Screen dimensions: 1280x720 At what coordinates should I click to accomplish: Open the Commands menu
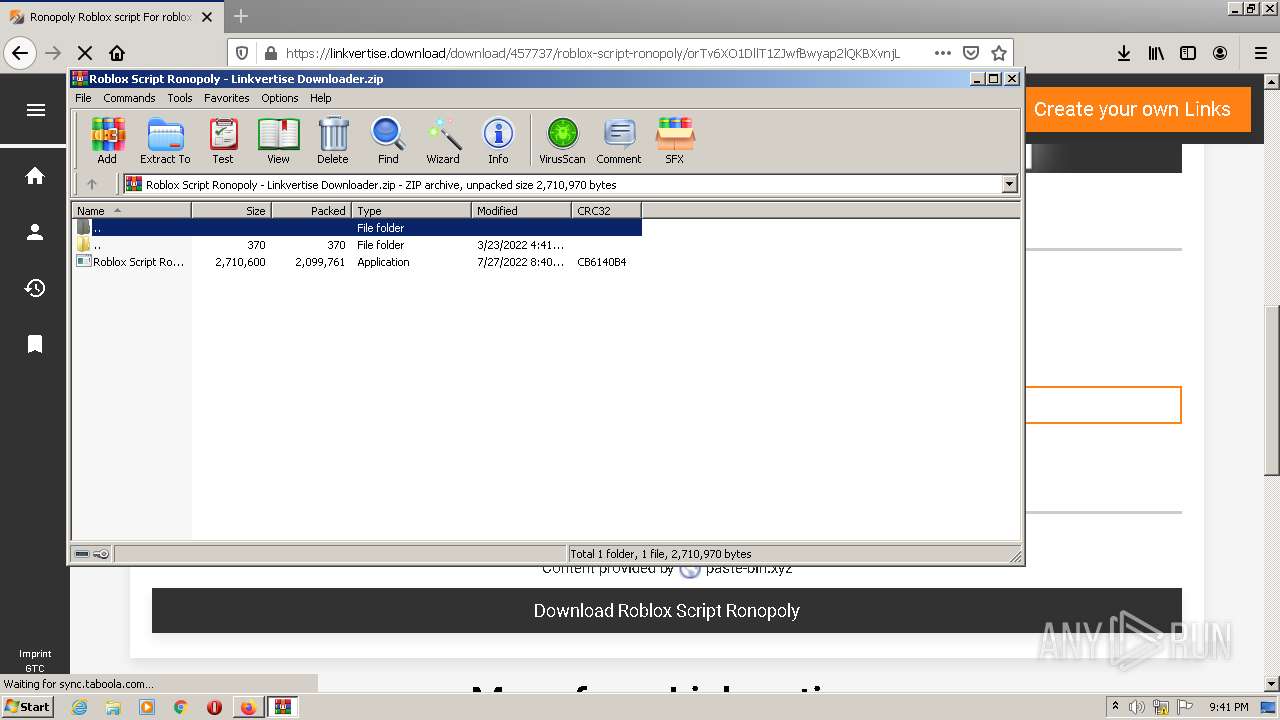click(129, 98)
